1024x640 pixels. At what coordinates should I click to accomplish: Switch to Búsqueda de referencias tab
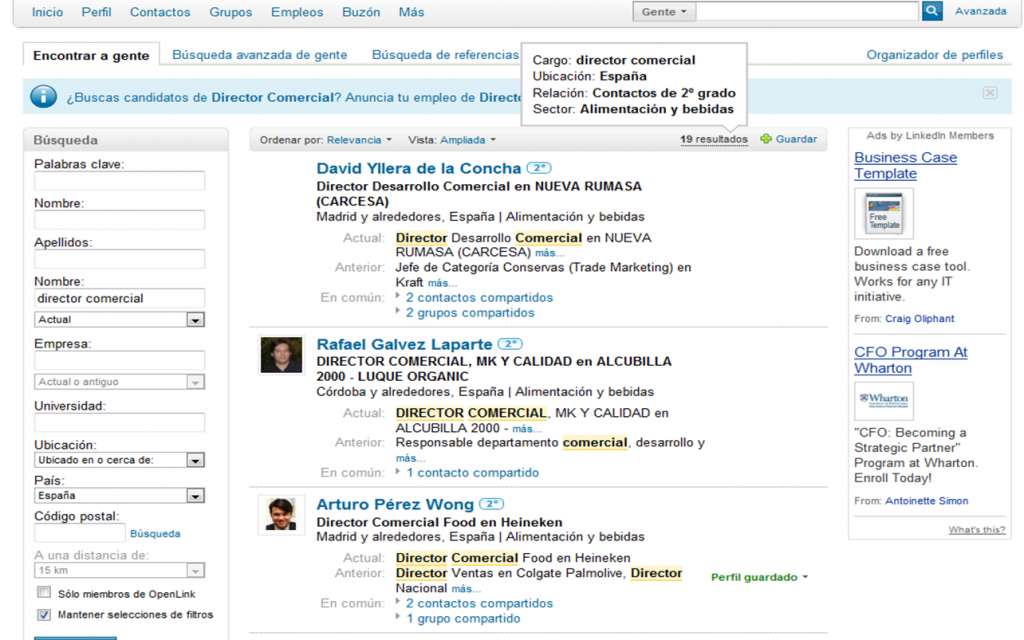point(445,55)
